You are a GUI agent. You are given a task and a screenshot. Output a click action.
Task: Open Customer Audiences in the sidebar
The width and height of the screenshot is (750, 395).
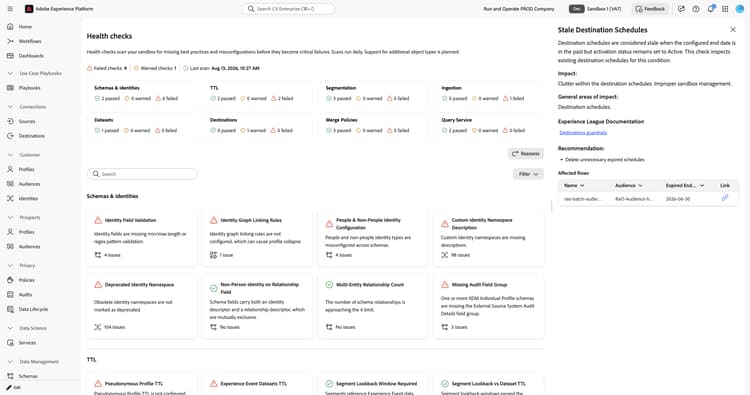point(29,184)
